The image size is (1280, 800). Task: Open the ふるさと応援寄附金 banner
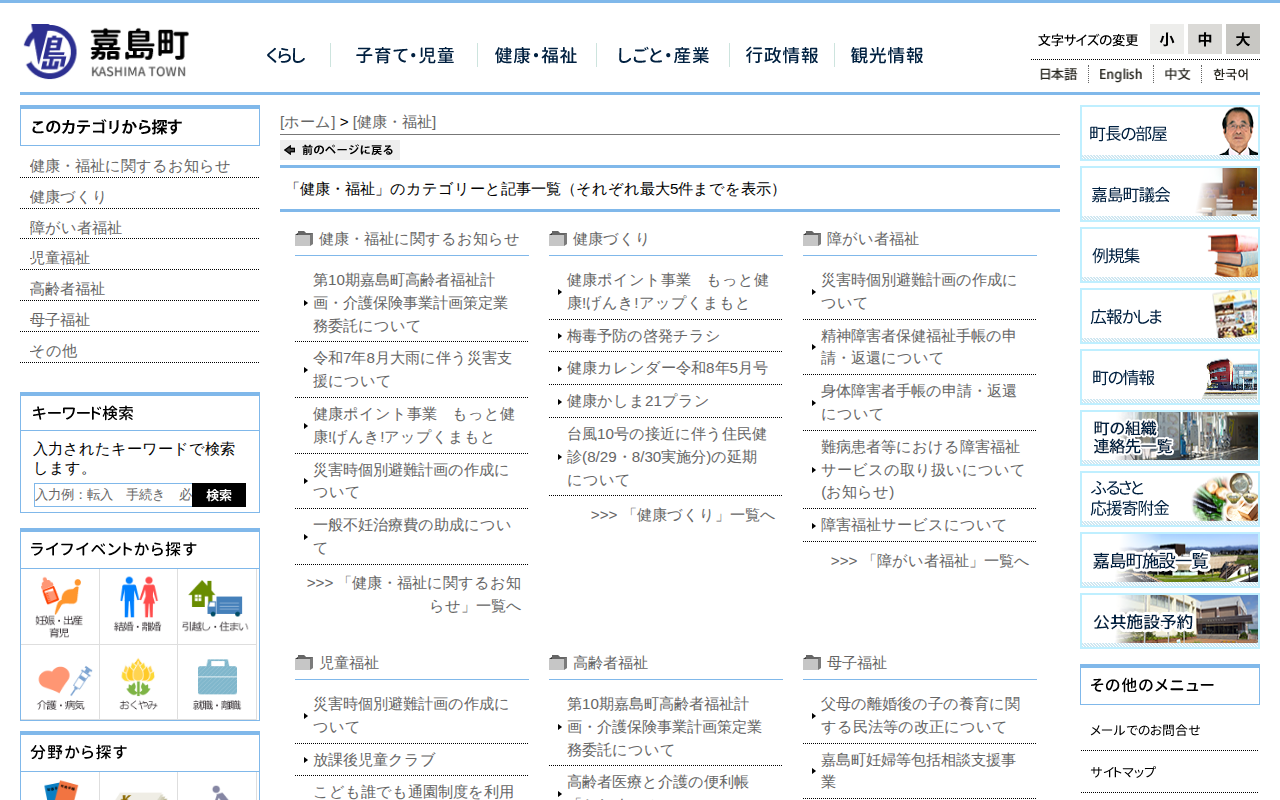tap(1170, 499)
